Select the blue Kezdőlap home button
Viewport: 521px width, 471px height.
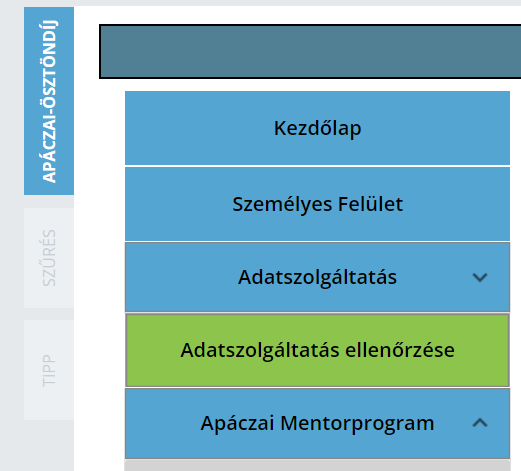pos(317,128)
